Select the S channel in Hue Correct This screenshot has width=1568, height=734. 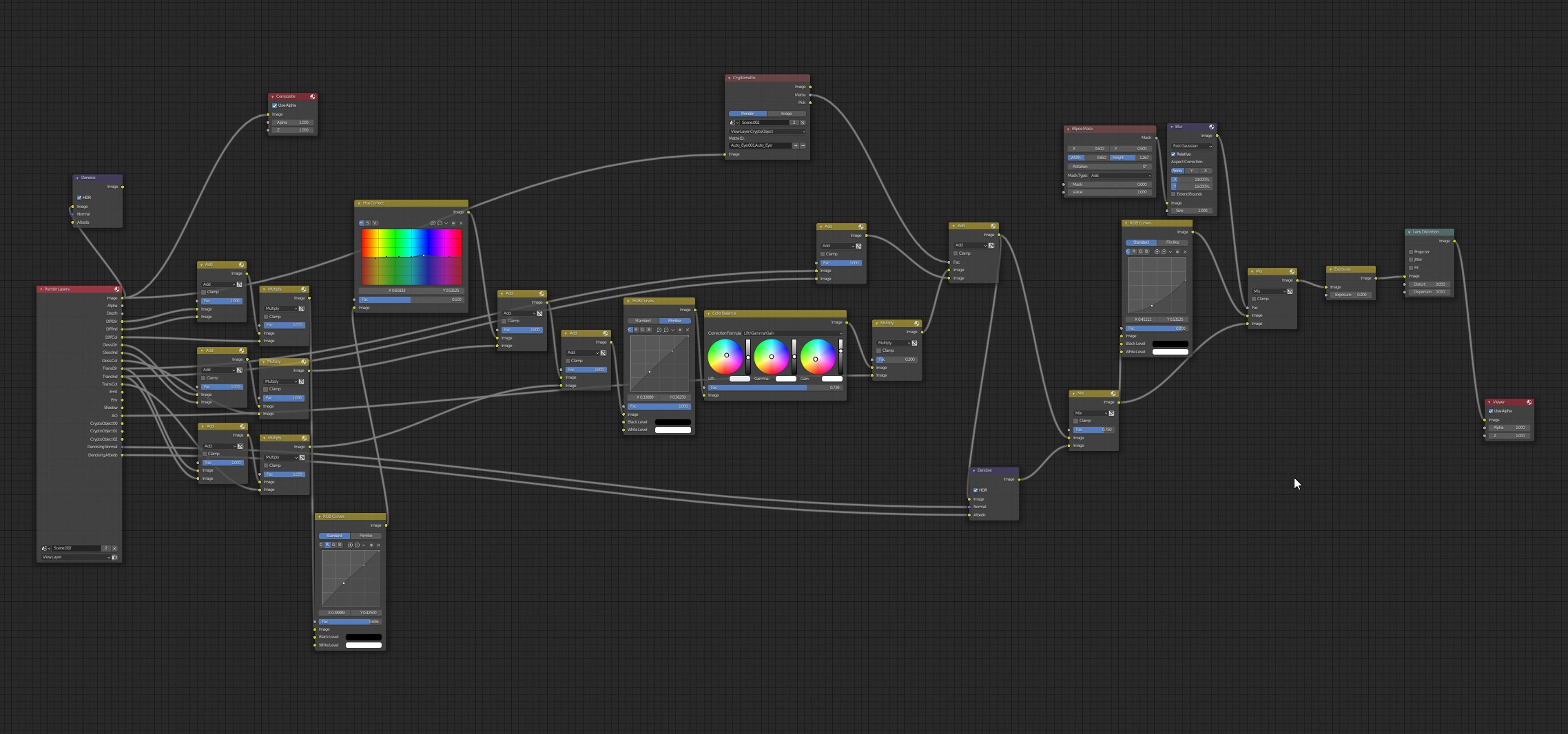[368, 223]
